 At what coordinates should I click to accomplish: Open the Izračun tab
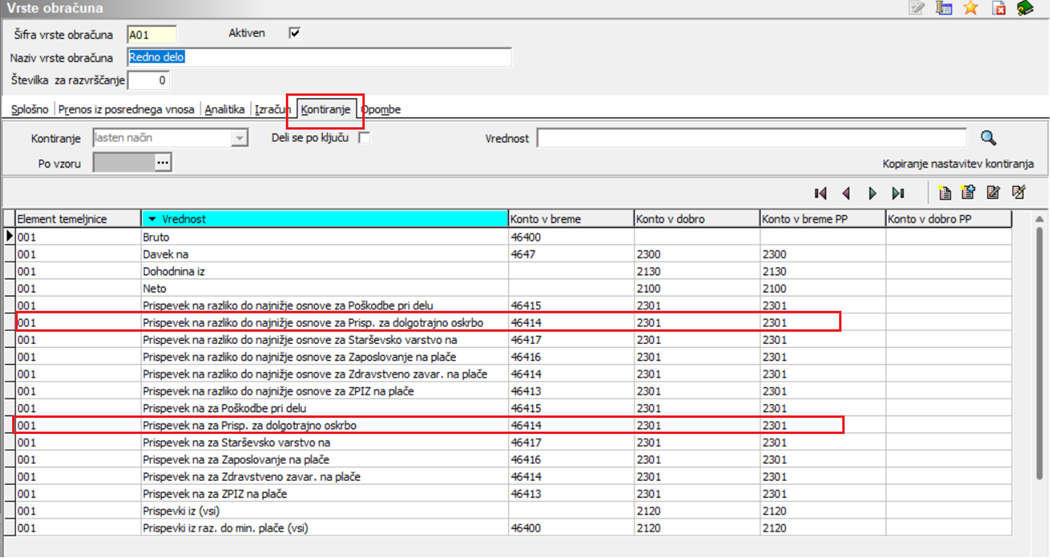(272, 109)
